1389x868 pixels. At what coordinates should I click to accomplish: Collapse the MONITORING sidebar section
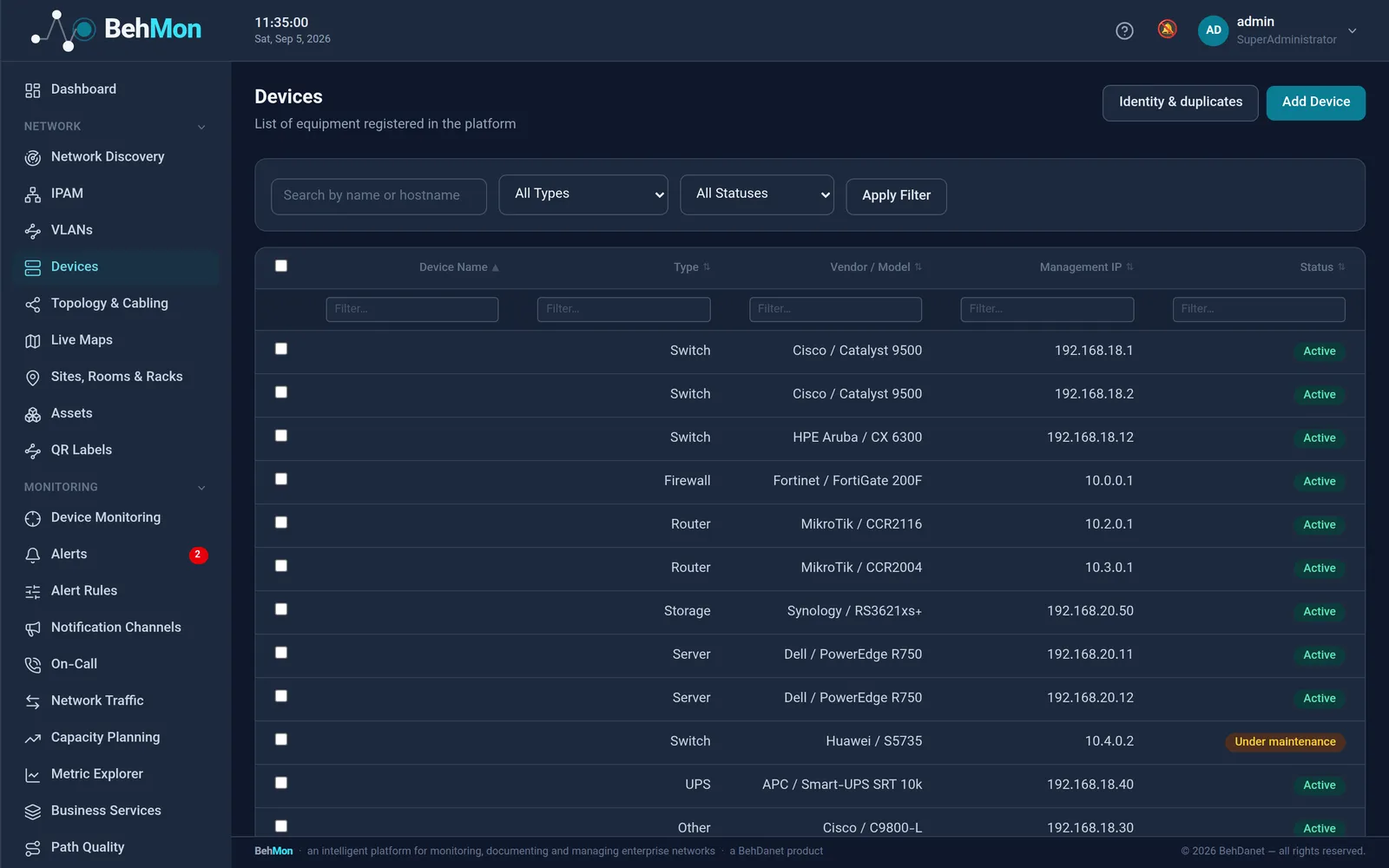201,488
